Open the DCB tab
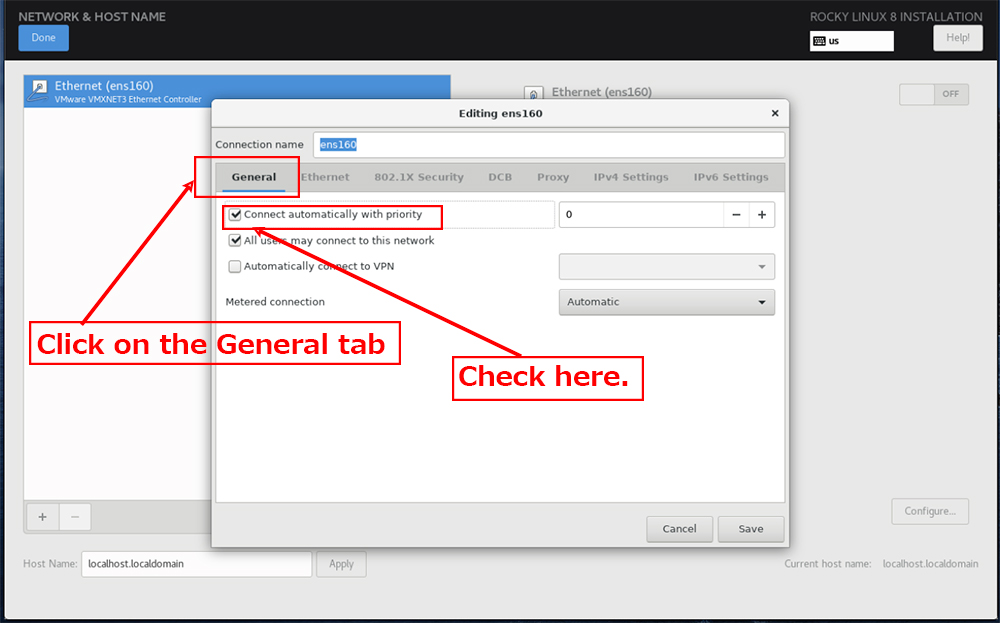This screenshot has width=1000, height=623. (500, 177)
